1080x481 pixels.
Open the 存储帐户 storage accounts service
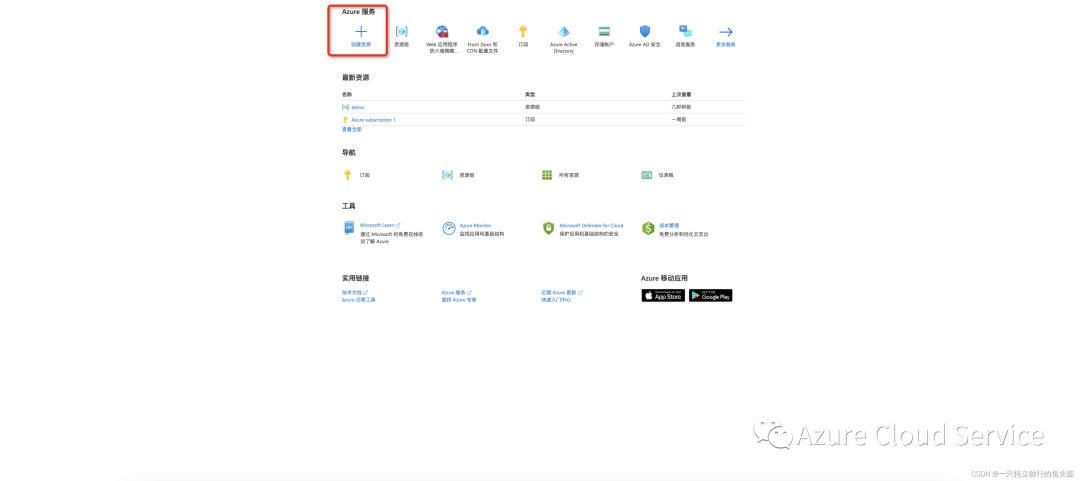click(x=604, y=36)
